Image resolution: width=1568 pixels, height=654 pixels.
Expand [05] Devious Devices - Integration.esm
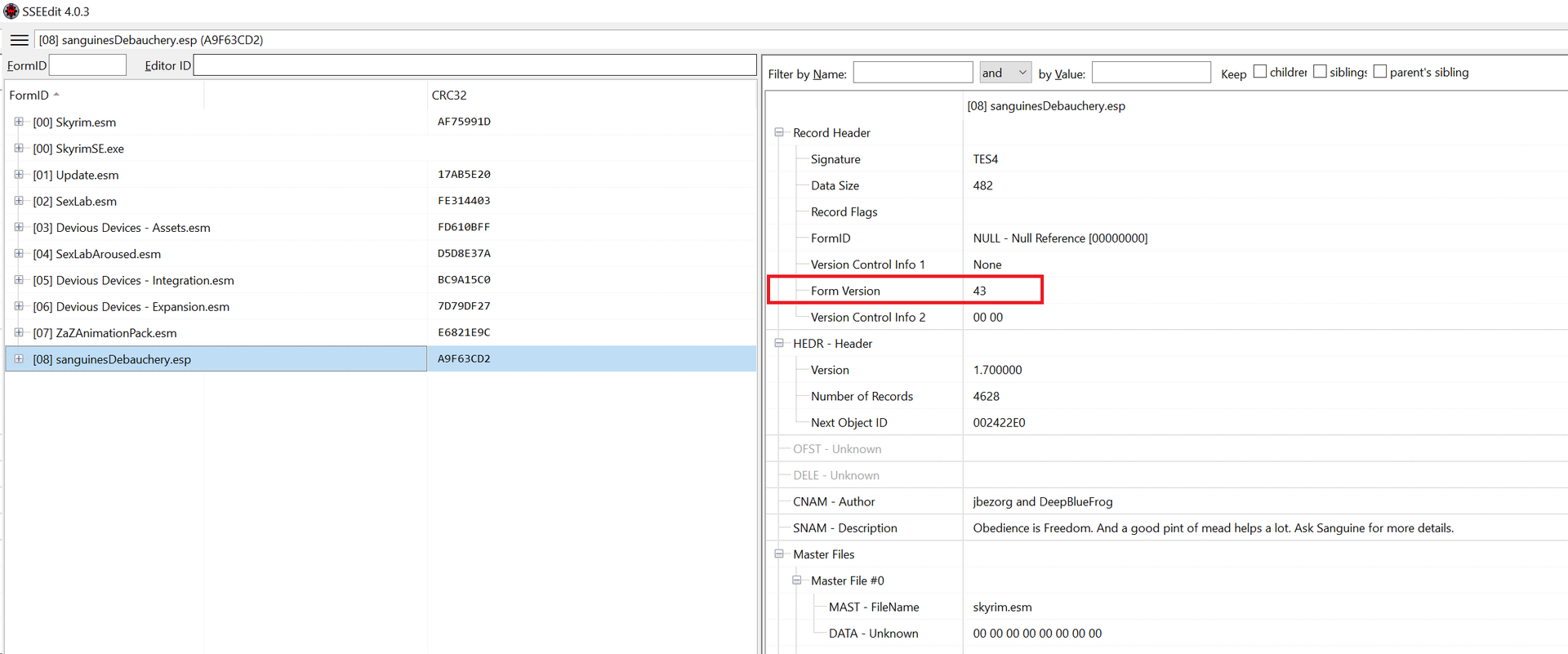point(19,279)
